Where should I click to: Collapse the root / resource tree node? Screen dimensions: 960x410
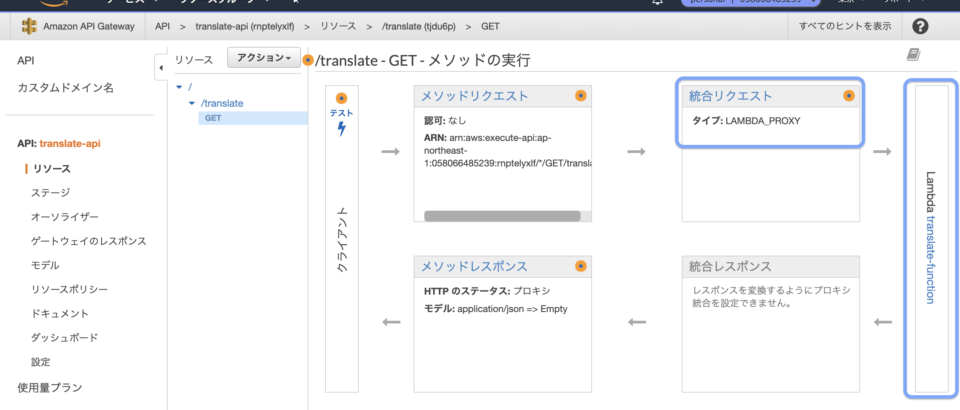point(179,88)
